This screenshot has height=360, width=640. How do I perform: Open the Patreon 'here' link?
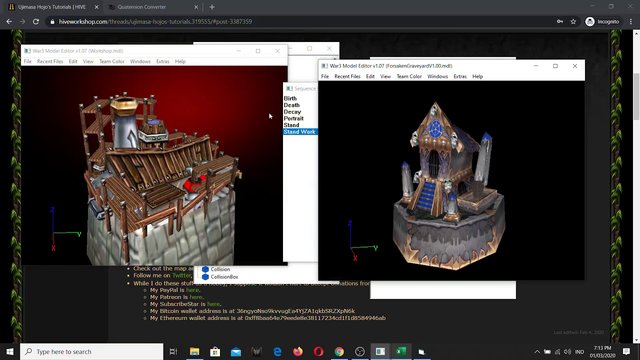(196, 297)
